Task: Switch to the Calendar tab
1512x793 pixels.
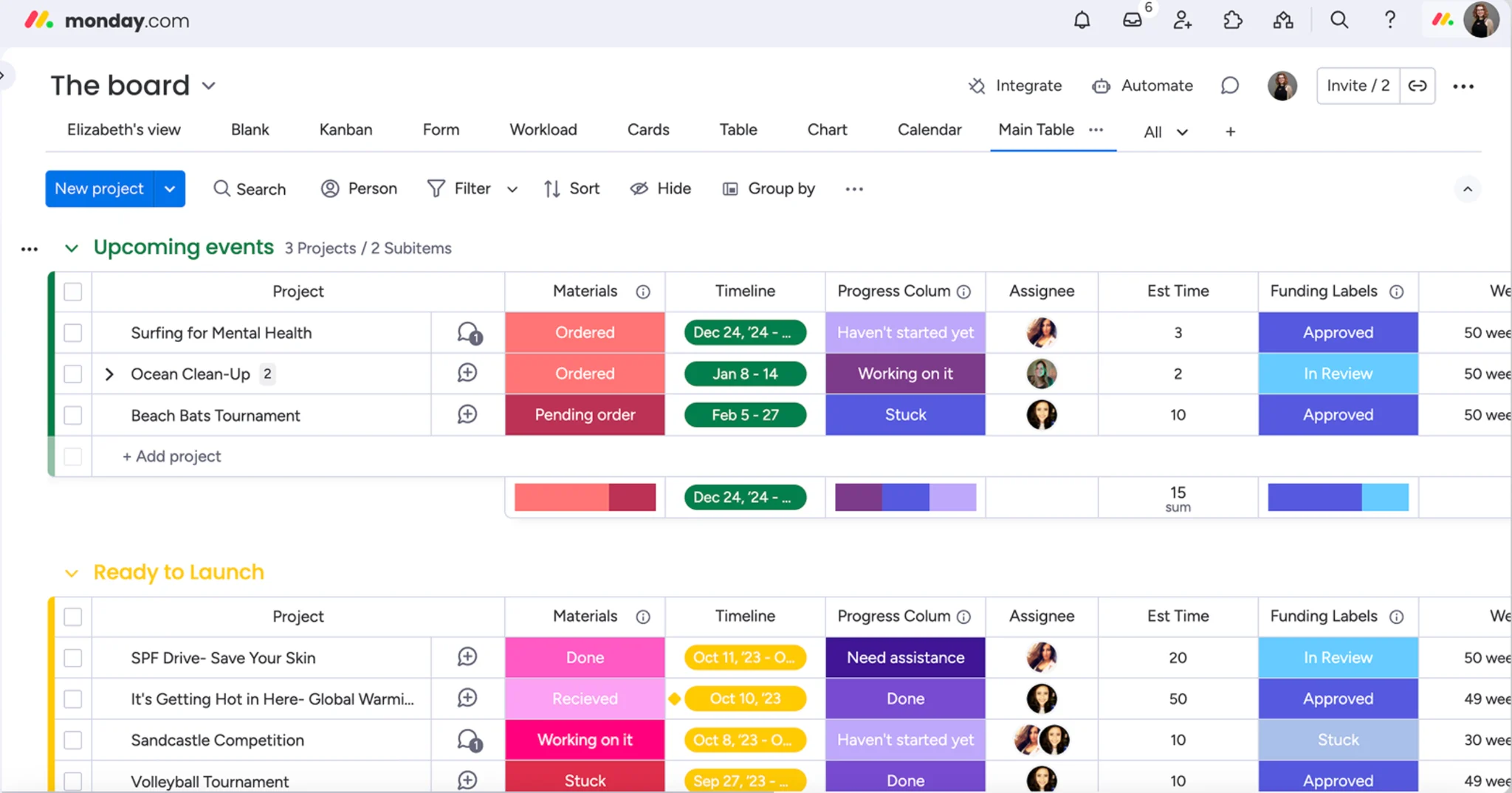Action: point(929,130)
